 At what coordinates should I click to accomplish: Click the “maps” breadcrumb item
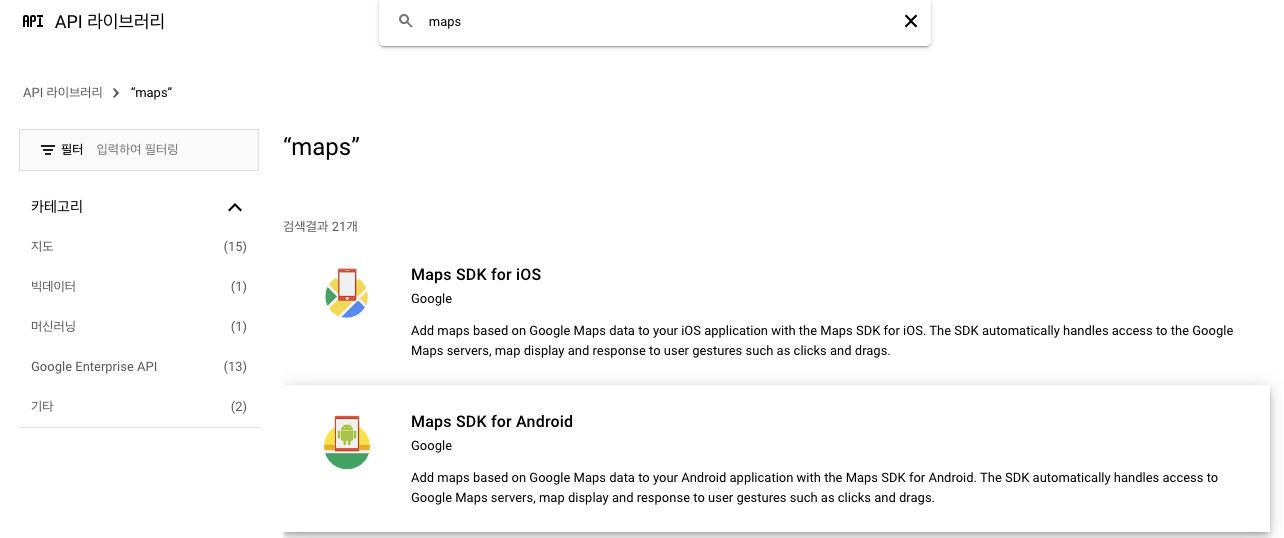click(153, 92)
